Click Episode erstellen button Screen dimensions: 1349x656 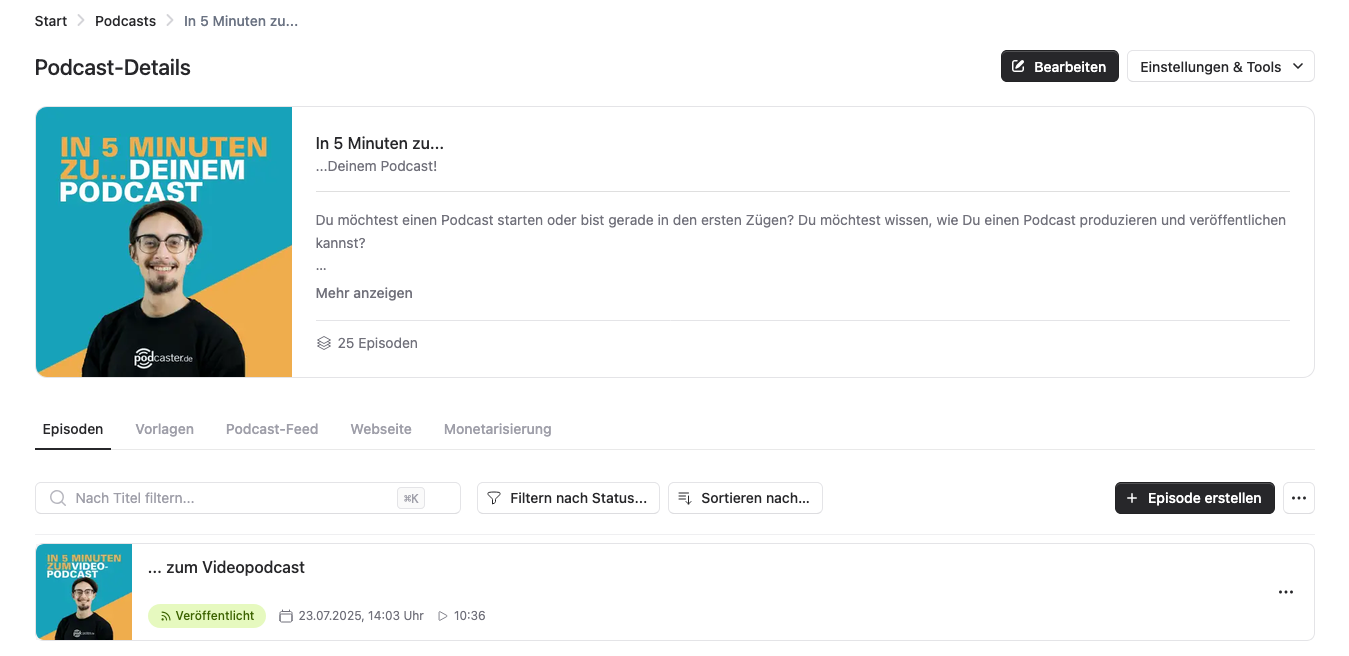click(x=1194, y=498)
